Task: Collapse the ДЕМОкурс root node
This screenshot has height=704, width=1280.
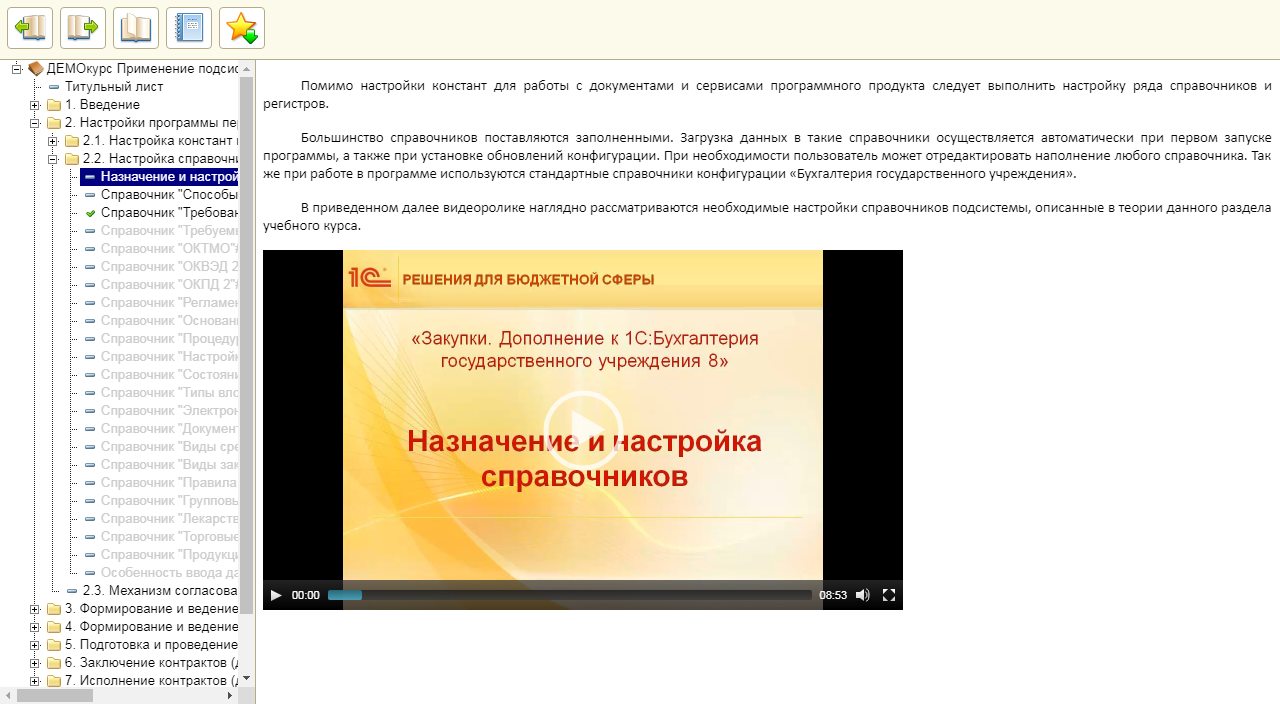Action: (17, 69)
